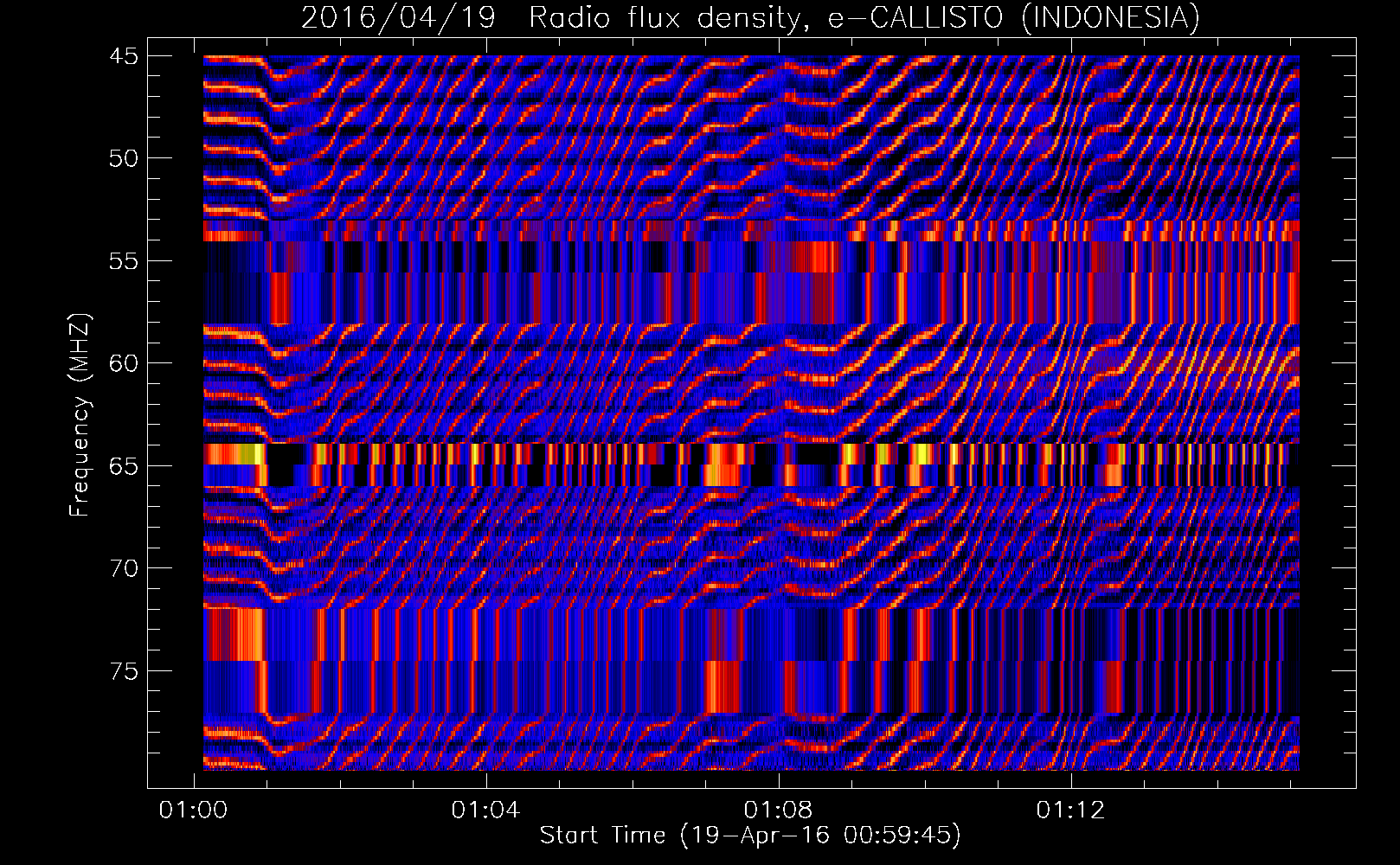The height and width of the screenshot is (865, 1400).
Task: Click the 45 frequency tick label
Action: (123, 56)
